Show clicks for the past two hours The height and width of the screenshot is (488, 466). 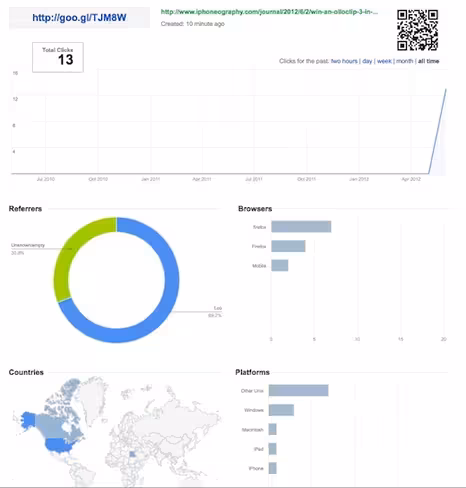click(344, 61)
